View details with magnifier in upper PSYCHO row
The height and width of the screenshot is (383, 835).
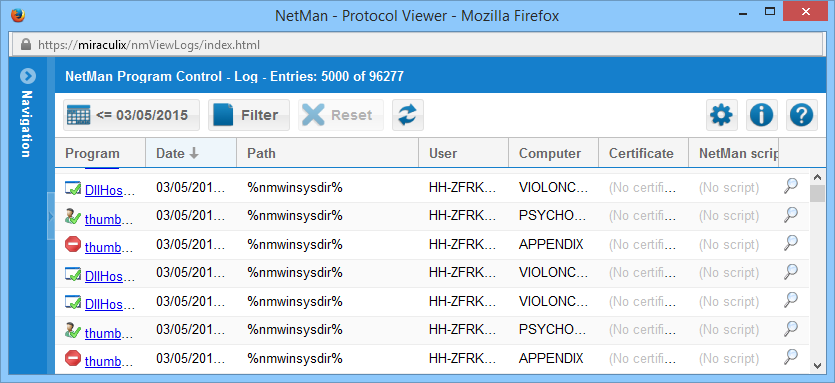791,215
